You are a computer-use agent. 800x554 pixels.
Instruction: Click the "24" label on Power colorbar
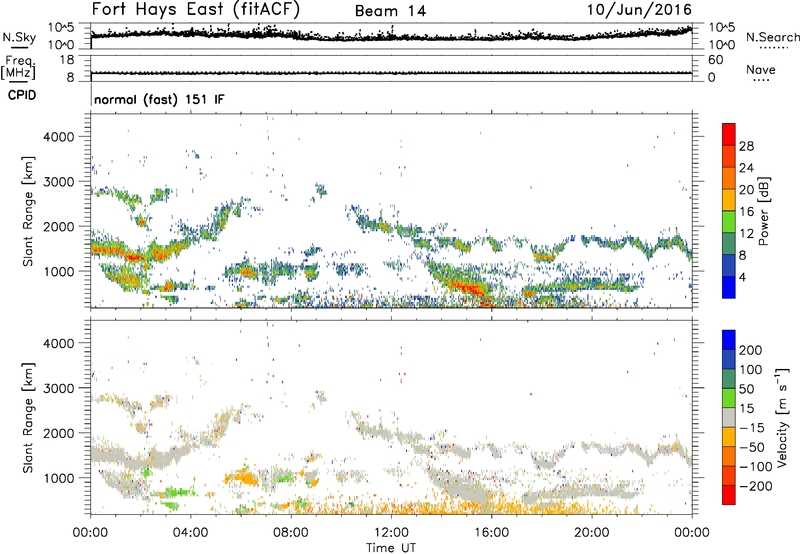coord(746,168)
